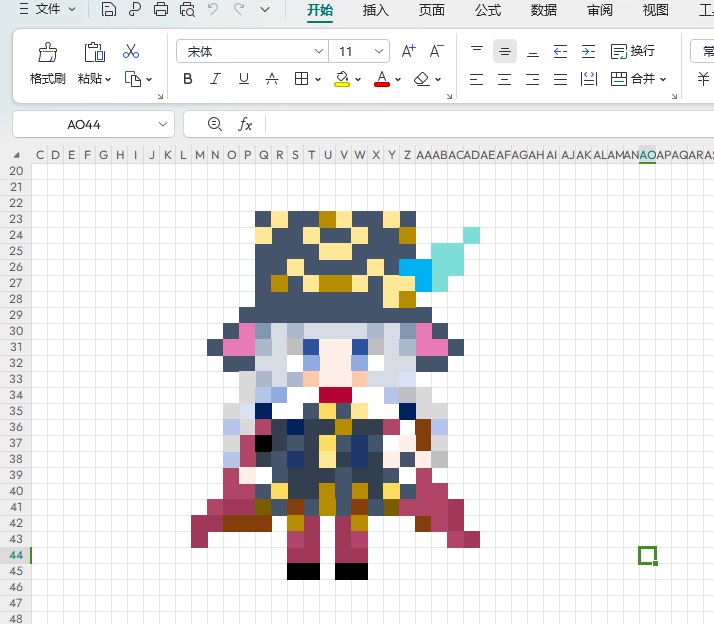
Task: Switch to the 开始 Home tab
Action: (x=320, y=10)
